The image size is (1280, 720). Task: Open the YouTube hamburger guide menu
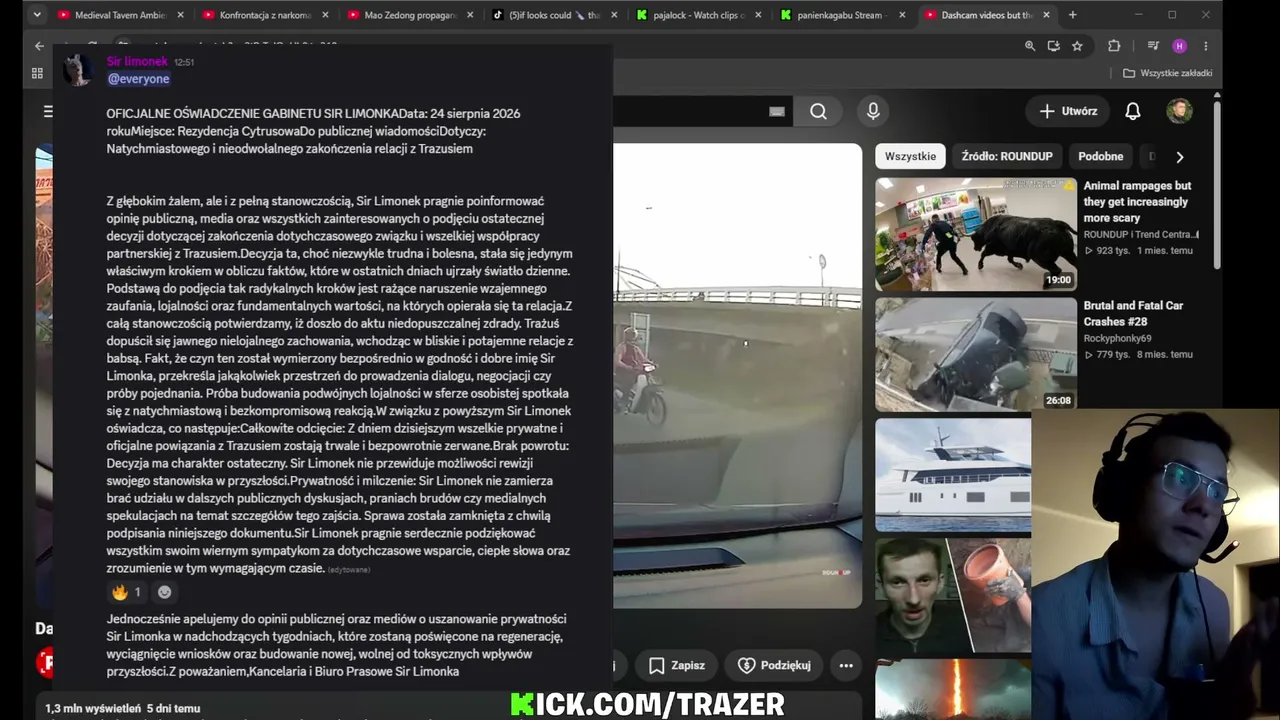pos(47,111)
